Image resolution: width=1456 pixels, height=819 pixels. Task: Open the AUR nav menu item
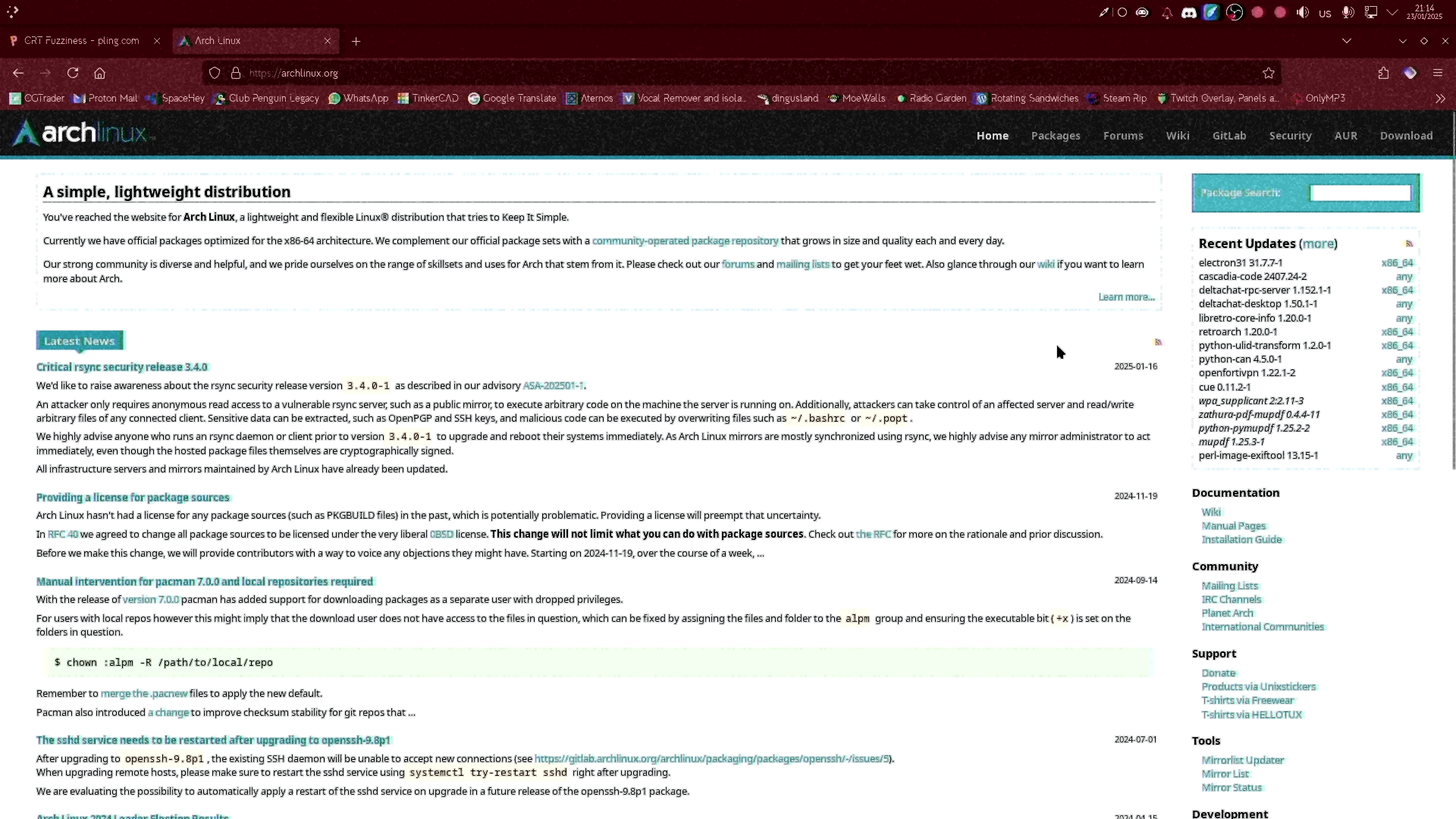coord(1346,136)
